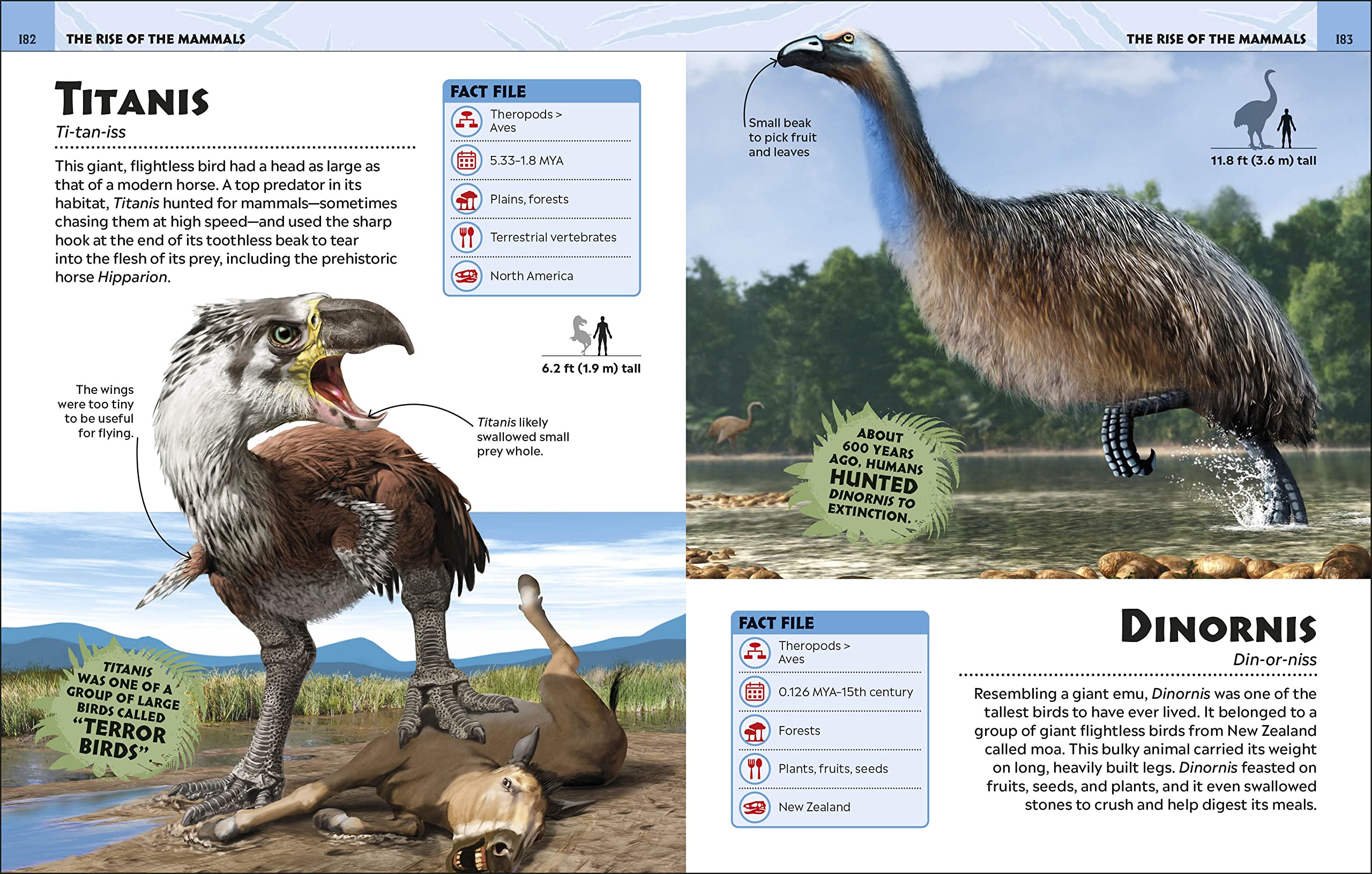The height and width of the screenshot is (874, 1372).
Task: Click the pronunciation text Din-or-niss
Action: 1274,659
